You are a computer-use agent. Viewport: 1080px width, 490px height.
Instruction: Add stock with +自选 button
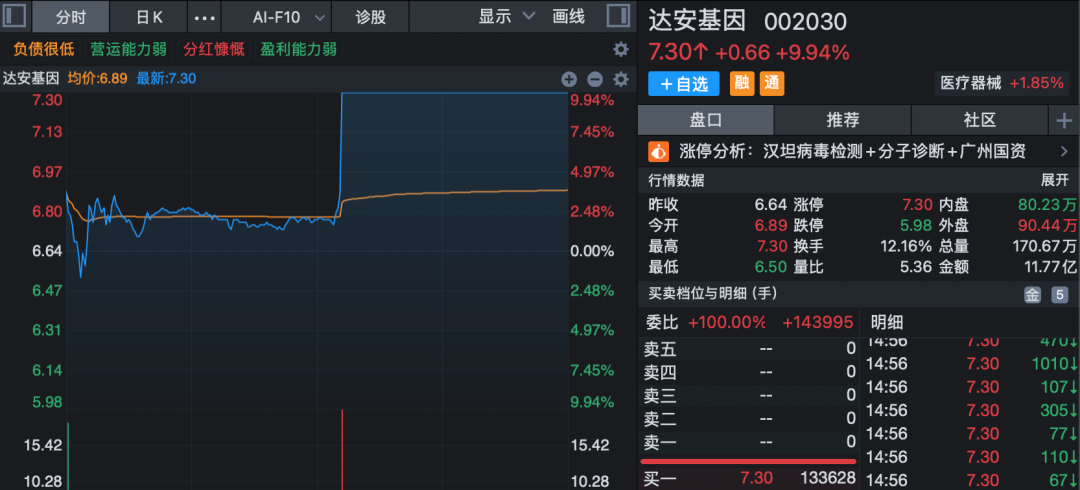click(684, 84)
